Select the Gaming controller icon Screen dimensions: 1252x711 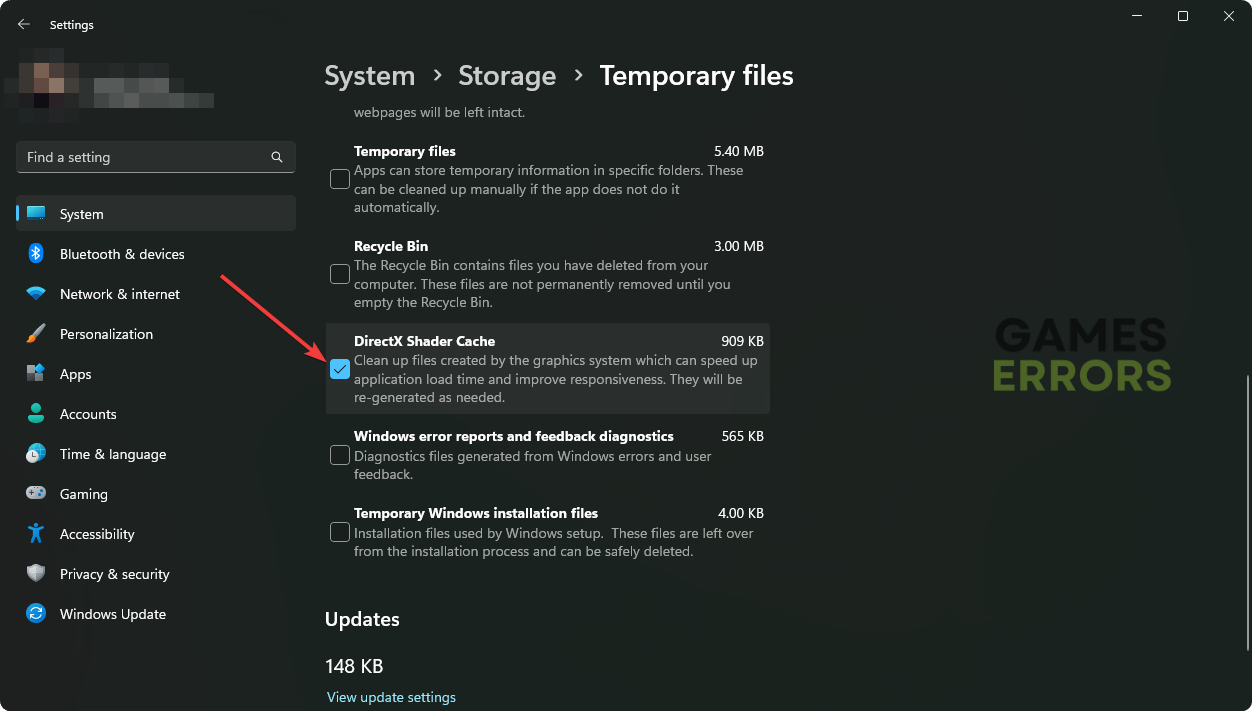point(36,494)
